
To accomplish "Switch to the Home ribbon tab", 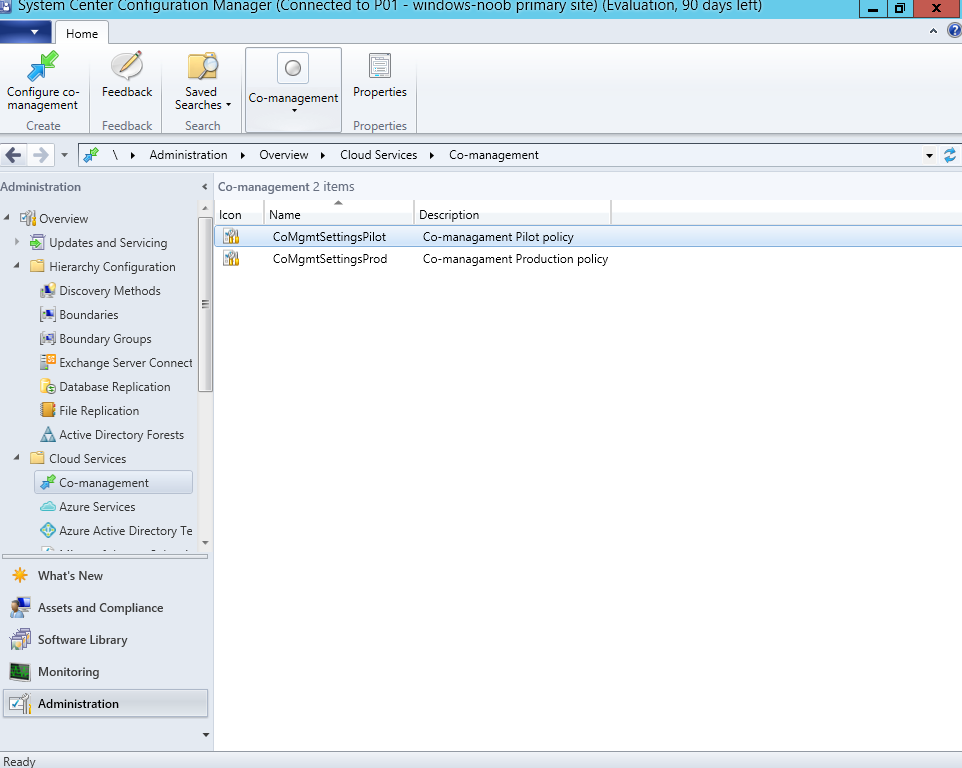I will pos(82,33).
